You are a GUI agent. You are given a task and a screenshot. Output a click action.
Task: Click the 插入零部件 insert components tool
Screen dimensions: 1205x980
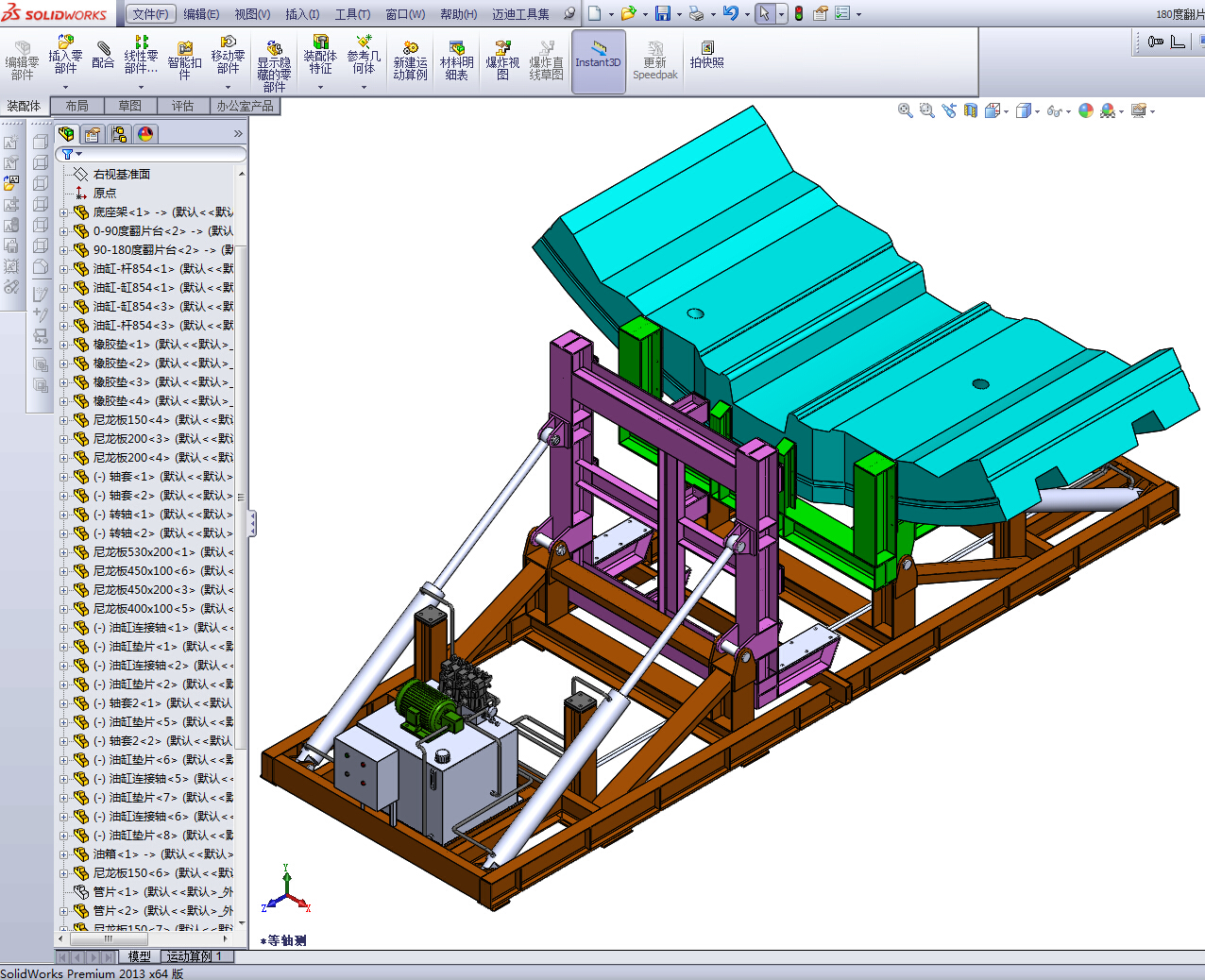click(65, 56)
